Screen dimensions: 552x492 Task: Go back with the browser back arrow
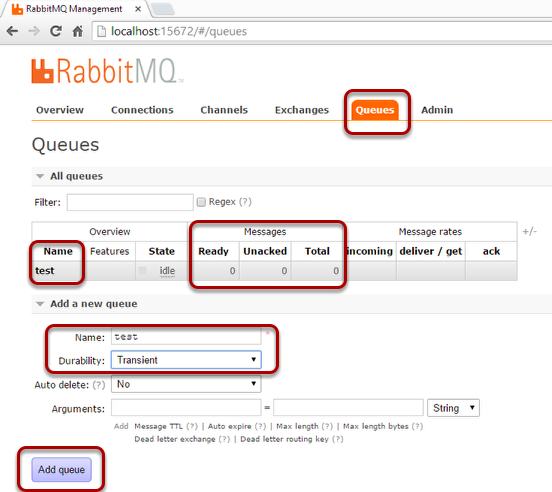click(x=12, y=31)
